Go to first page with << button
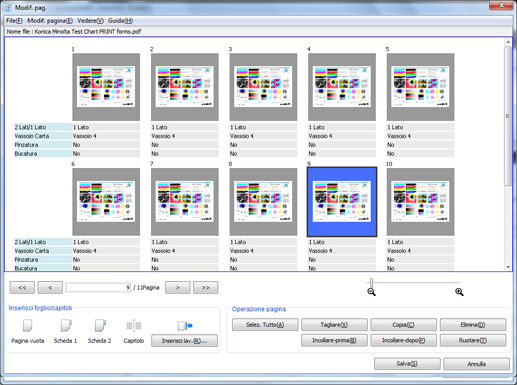The height and width of the screenshot is (385, 517). click(x=22, y=288)
